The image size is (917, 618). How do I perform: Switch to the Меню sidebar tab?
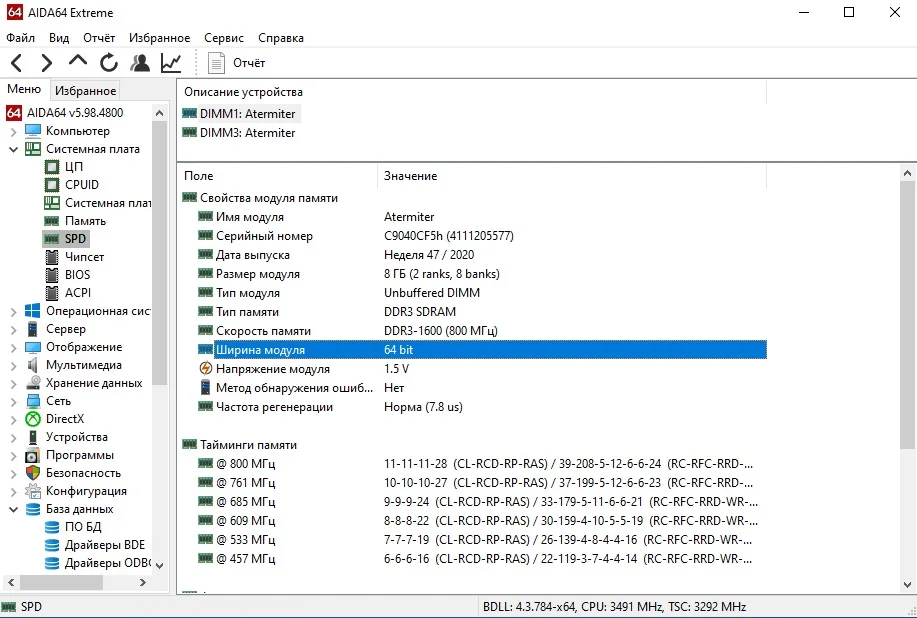(x=24, y=89)
